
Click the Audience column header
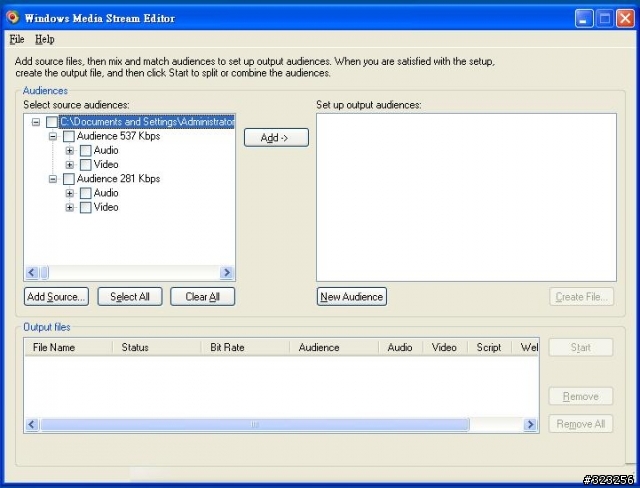coord(334,347)
